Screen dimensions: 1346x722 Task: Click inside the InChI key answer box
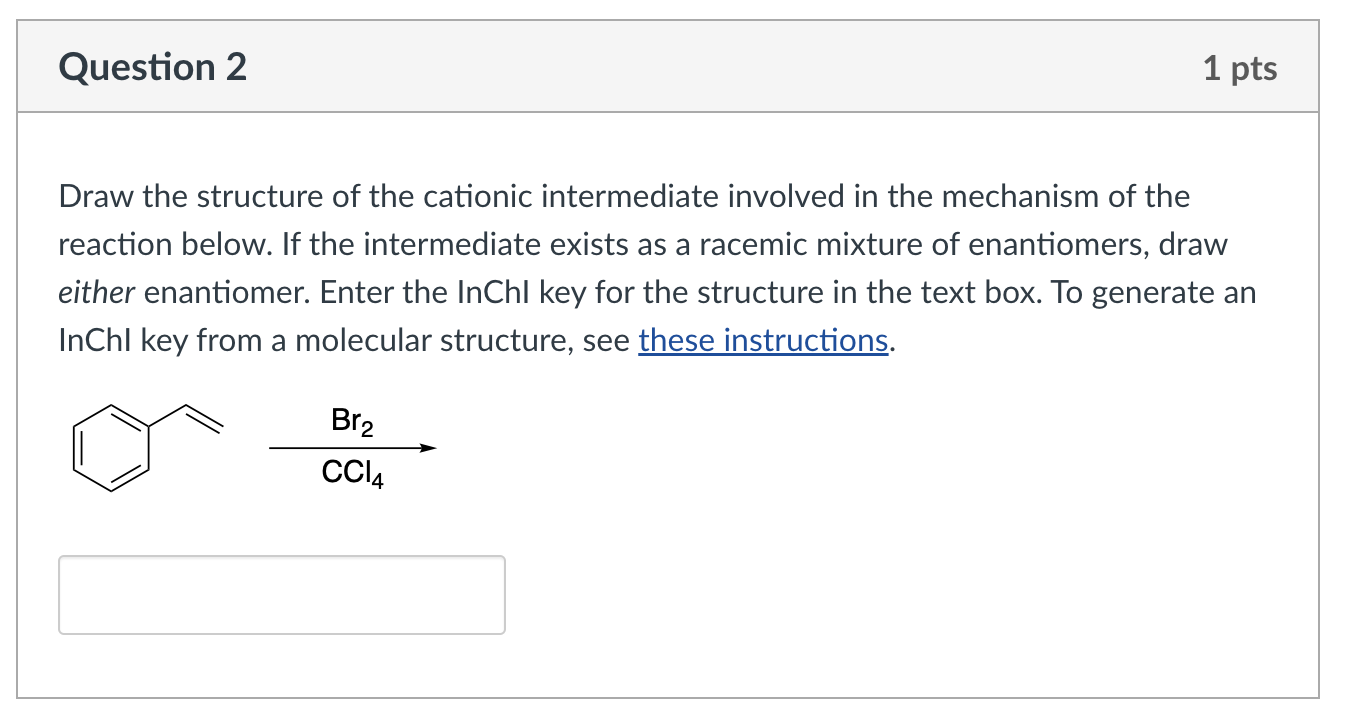click(282, 594)
